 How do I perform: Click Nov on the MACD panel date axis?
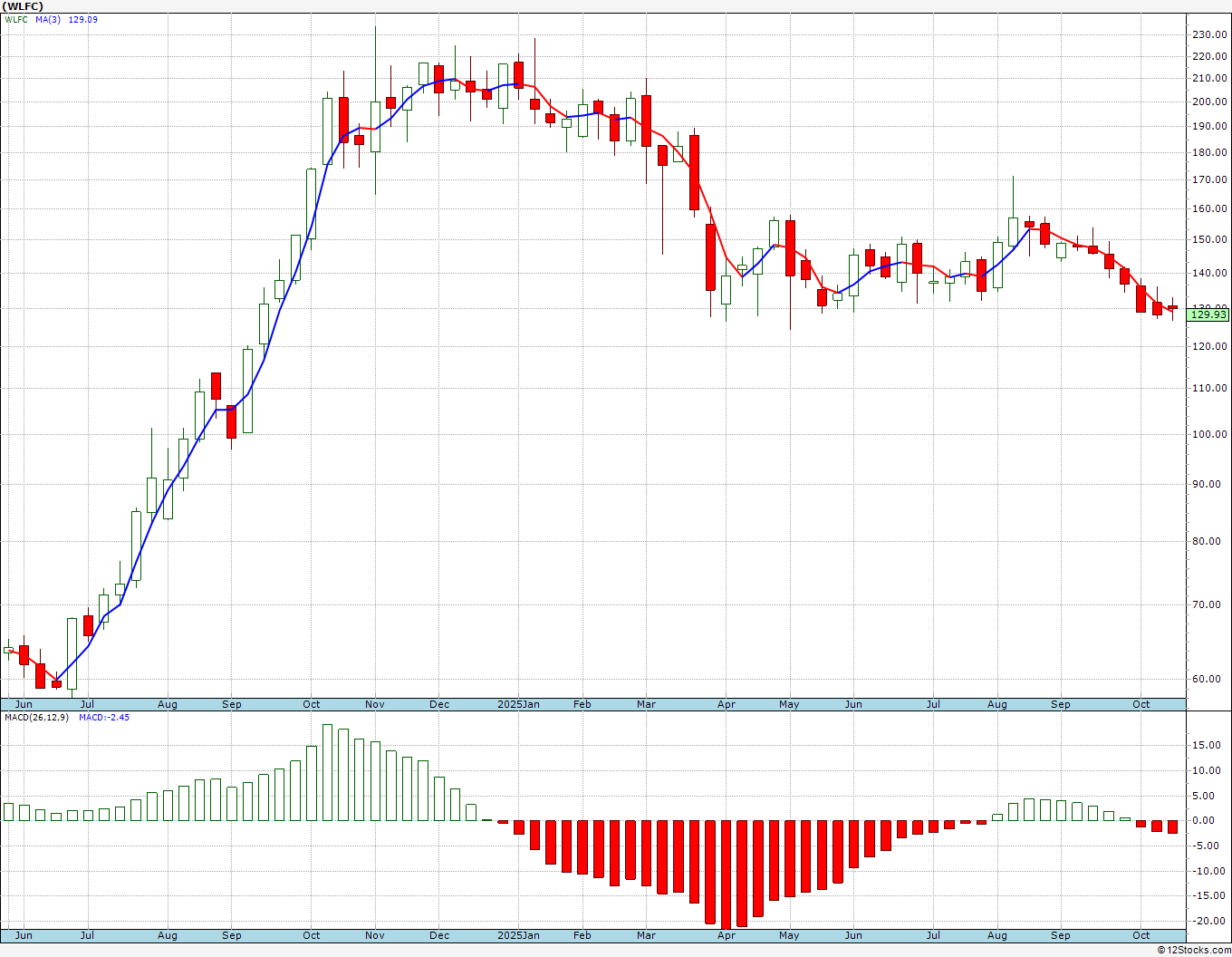pos(375,935)
